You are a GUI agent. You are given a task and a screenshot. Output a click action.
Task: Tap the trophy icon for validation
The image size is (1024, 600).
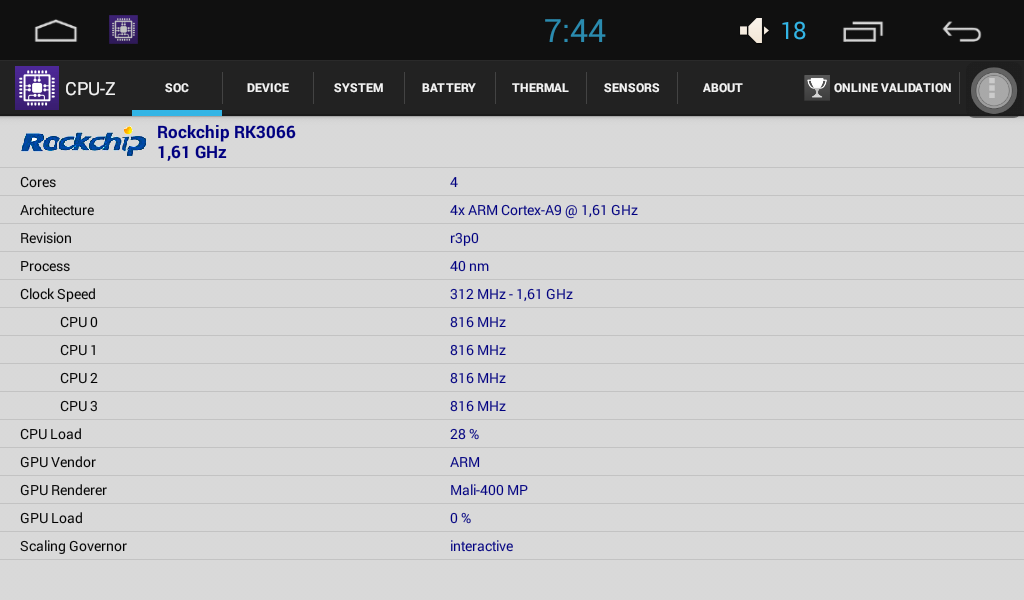tap(816, 87)
